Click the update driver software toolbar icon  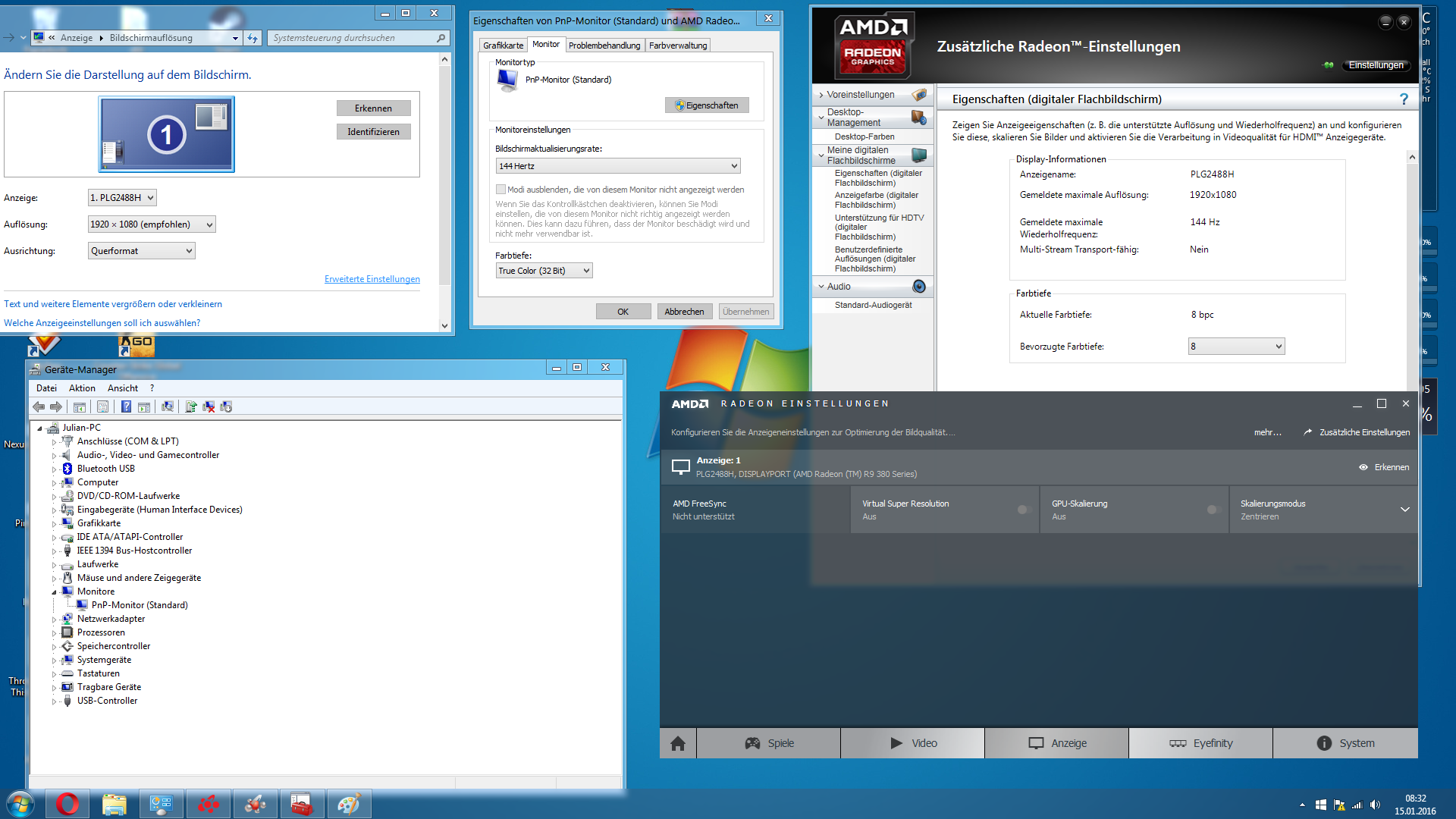click(191, 407)
